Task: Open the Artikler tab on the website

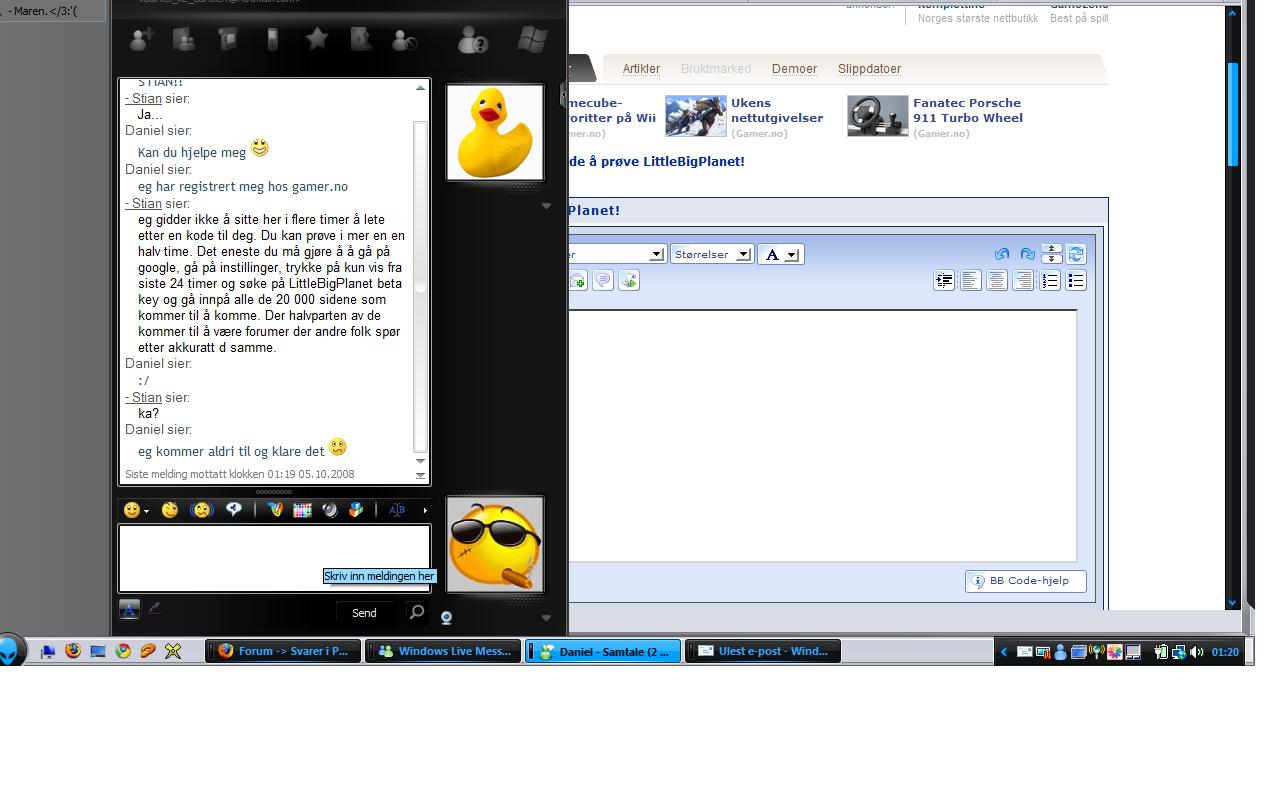Action: click(x=641, y=69)
